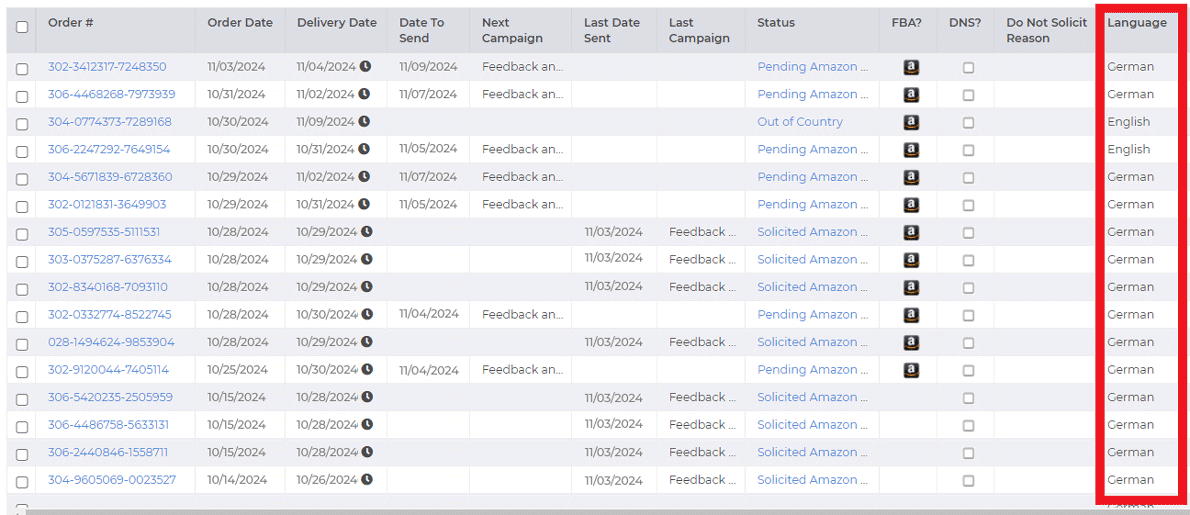Click Amazon FBA icon for order 304-0774373-7289168

click(x=911, y=122)
